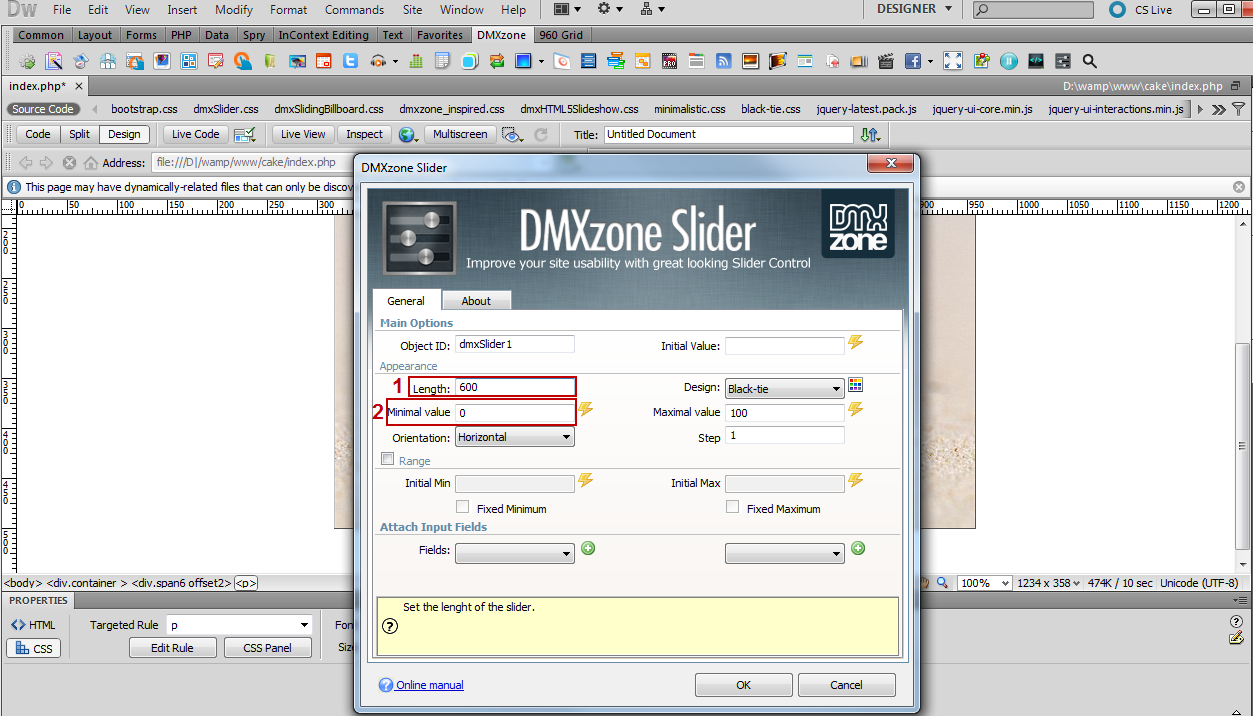Screen dimensions: 1253x716
Task: Open the 100% zoom dropdown
Action: [985, 583]
